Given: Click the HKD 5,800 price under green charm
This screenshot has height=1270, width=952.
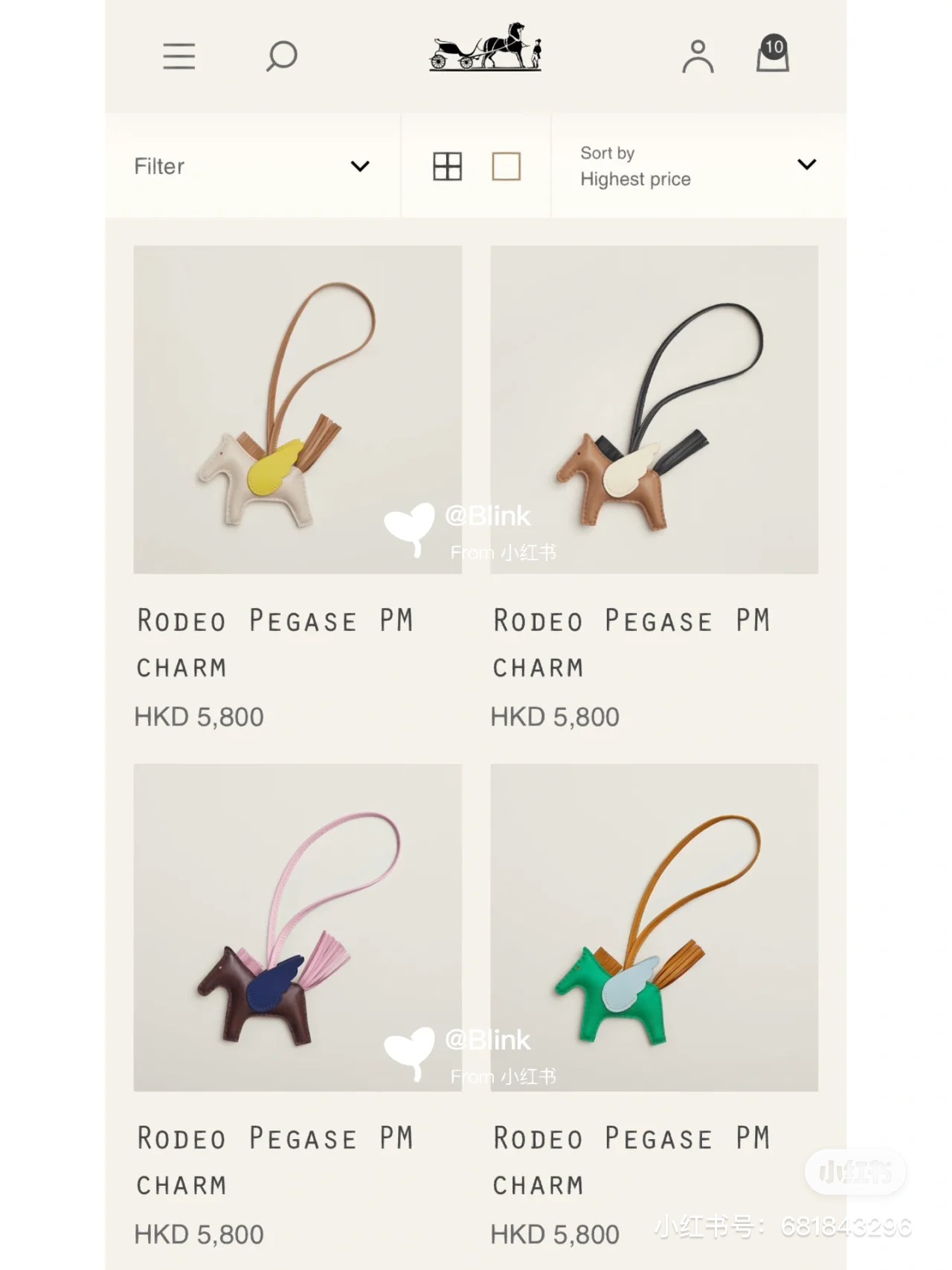Looking at the screenshot, I should [x=555, y=1235].
